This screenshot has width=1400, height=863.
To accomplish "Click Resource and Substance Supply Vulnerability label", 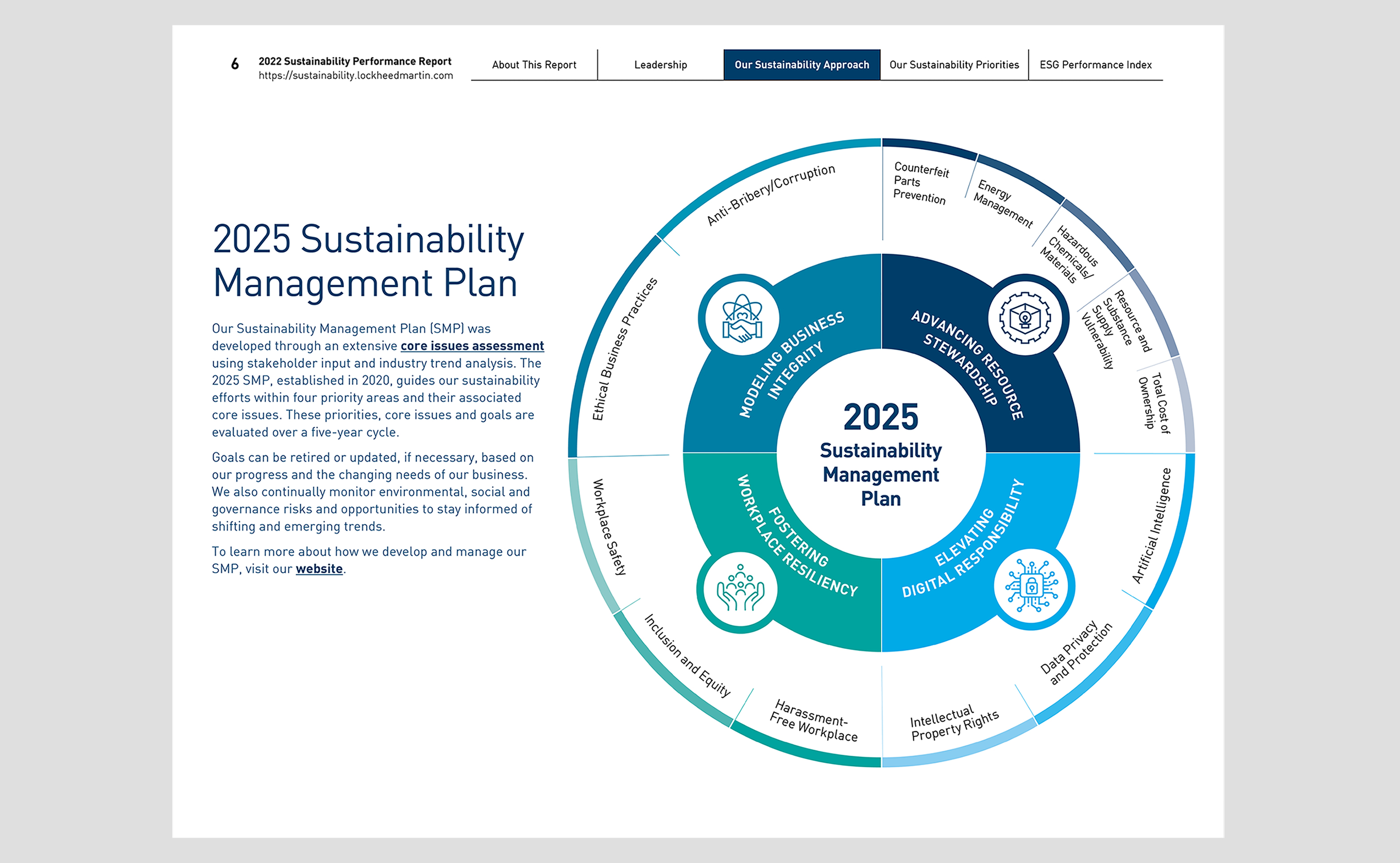I will click(1116, 330).
